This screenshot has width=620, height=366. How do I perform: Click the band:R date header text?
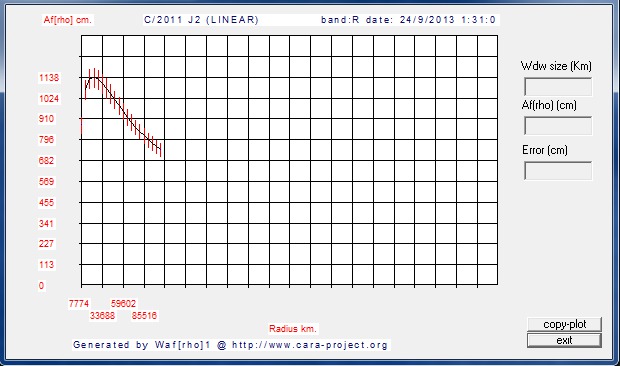pyautogui.click(x=408, y=20)
